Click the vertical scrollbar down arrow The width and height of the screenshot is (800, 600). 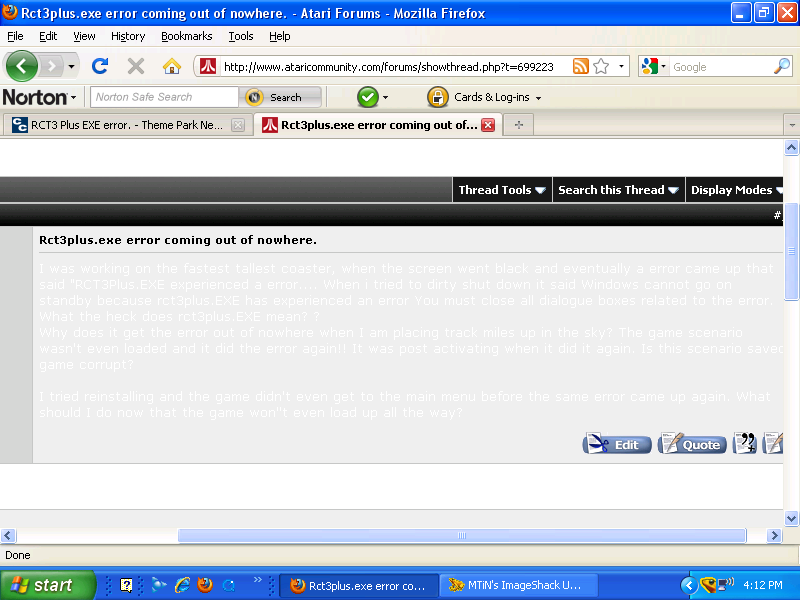coord(791,518)
